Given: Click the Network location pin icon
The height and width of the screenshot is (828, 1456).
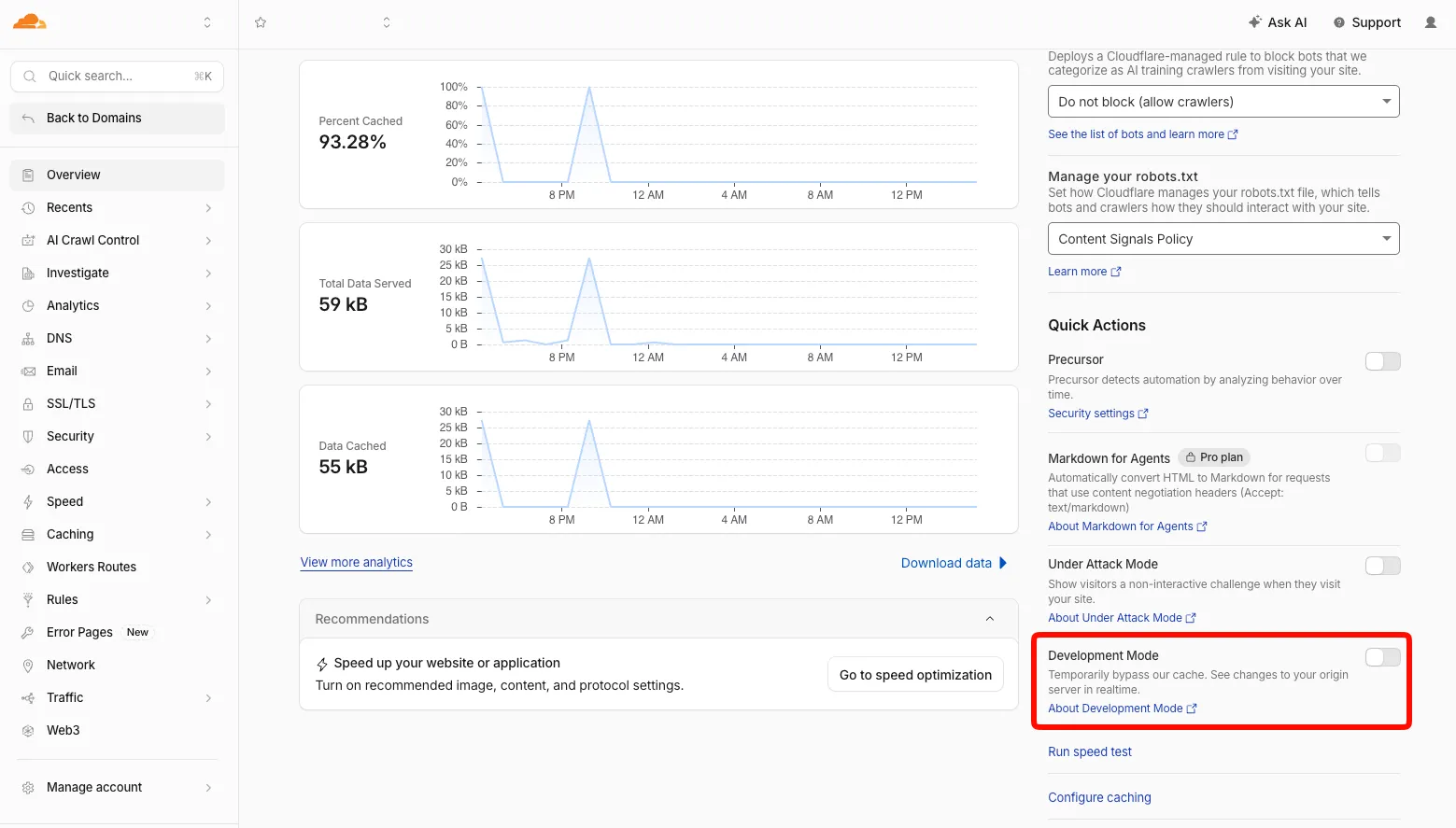Looking at the screenshot, I should tap(28, 665).
